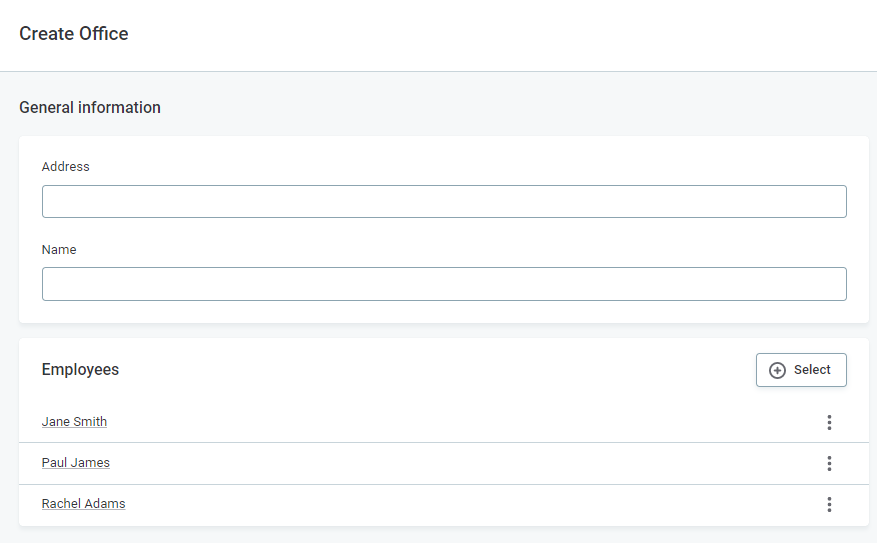Open the three-dot menu for Jane Smith
Viewport: 877px width, 543px height.
point(829,422)
